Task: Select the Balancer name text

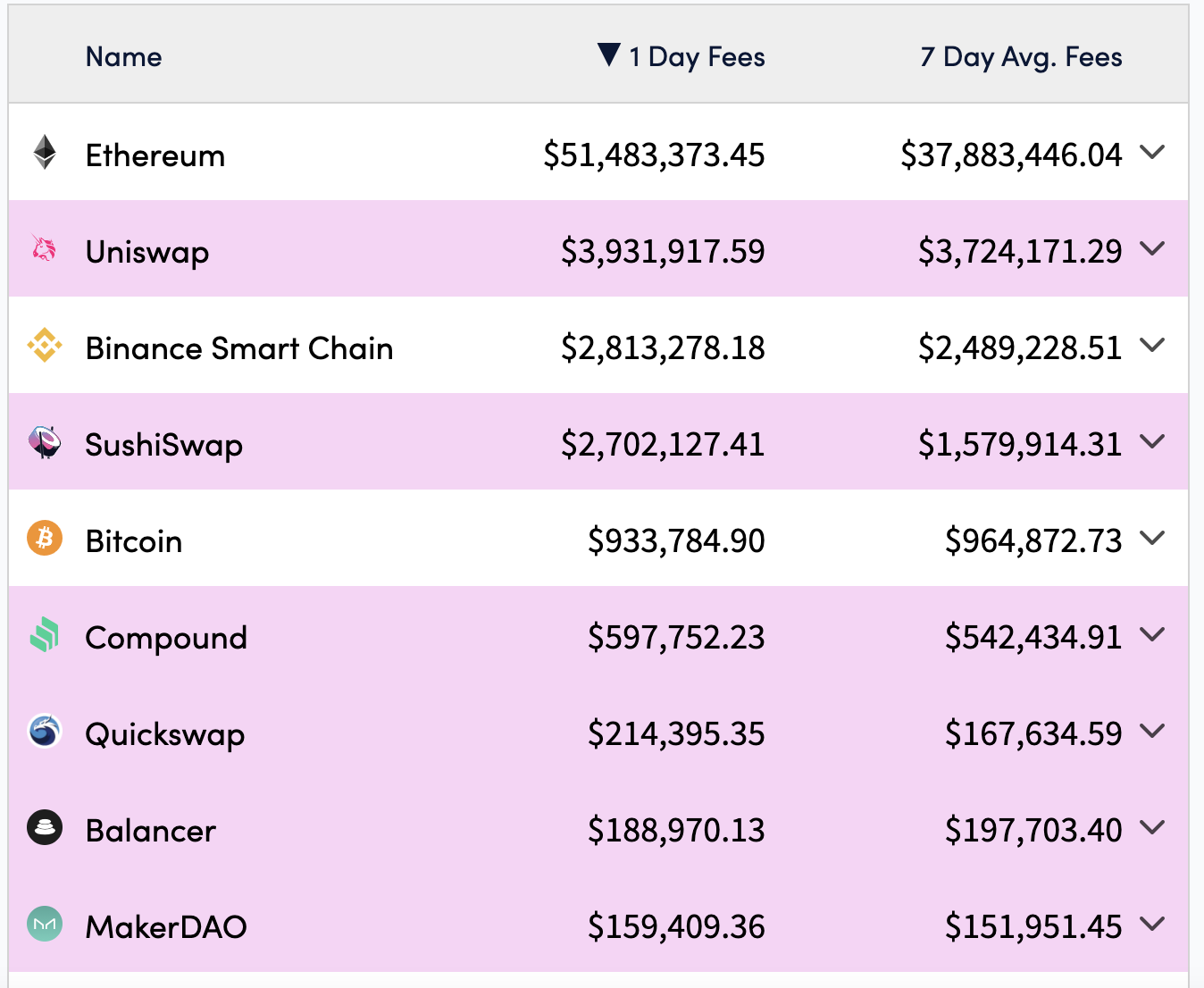Action: (151, 831)
